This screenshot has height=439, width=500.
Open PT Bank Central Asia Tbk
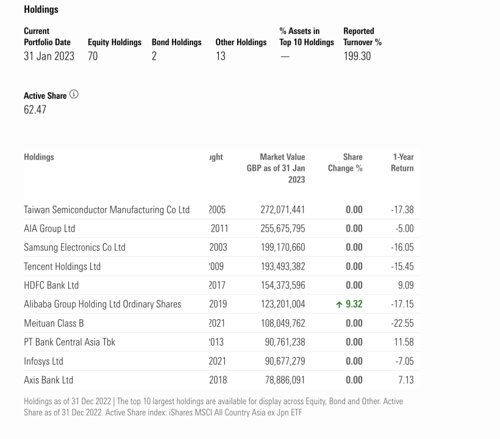pyautogui.click(x=69, y=342)
